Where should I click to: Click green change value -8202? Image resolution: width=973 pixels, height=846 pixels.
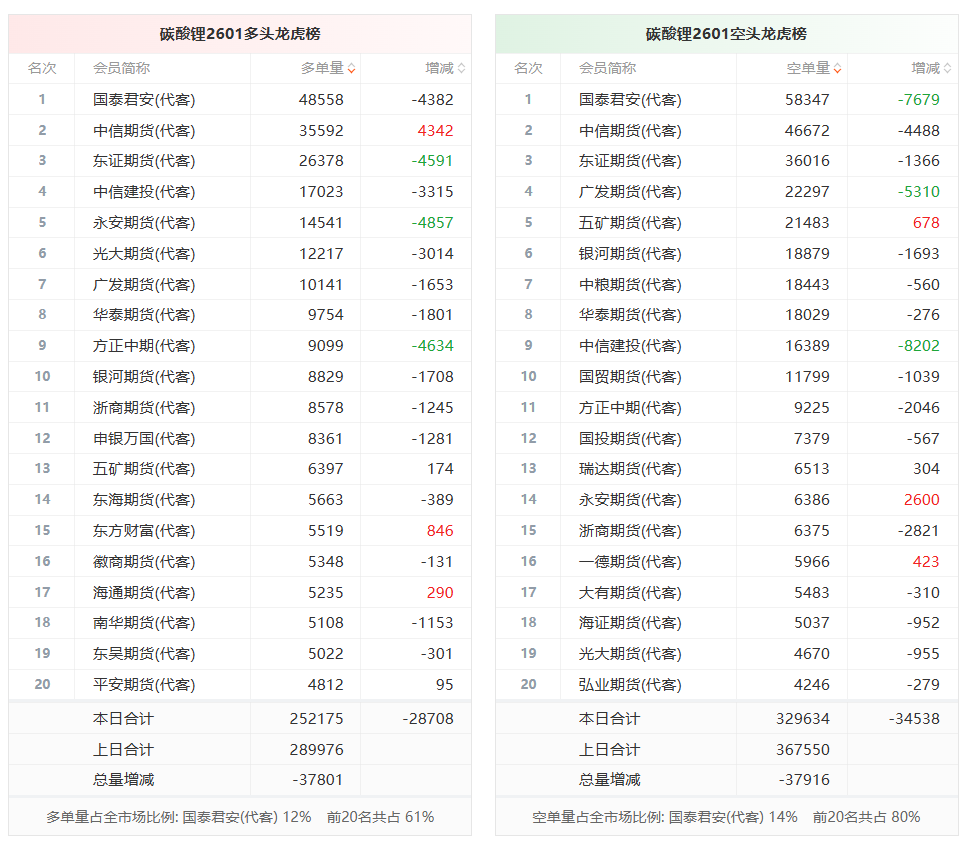tap(918, 346)
